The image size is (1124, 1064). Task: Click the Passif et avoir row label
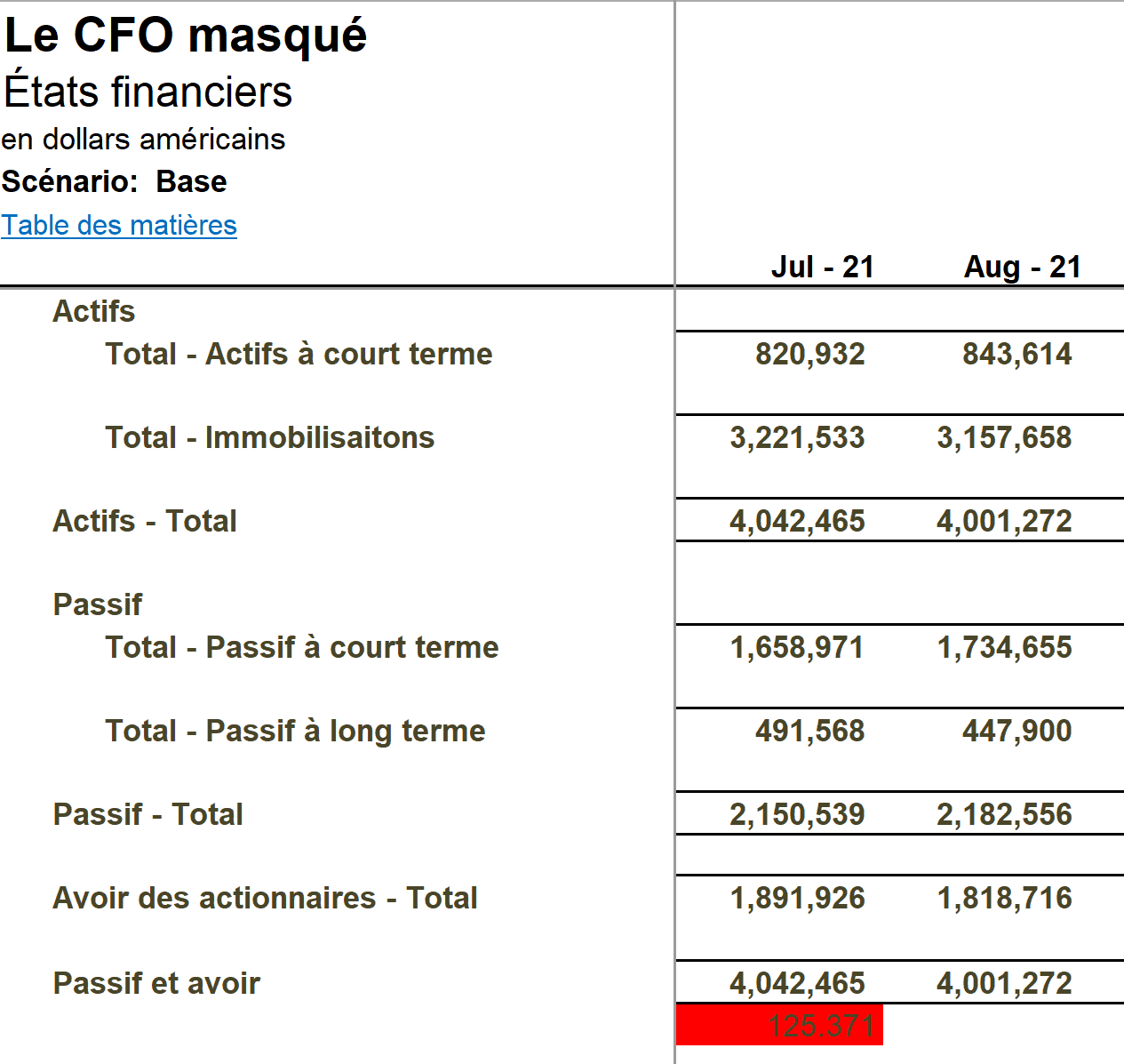(156, 983)
